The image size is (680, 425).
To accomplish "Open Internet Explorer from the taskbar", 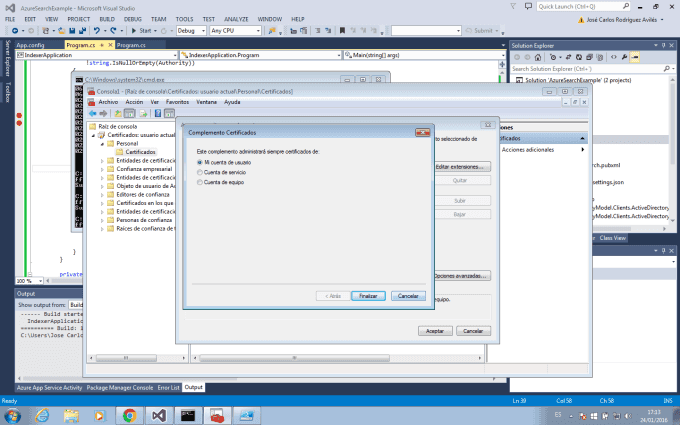I will tap(42, 416).
